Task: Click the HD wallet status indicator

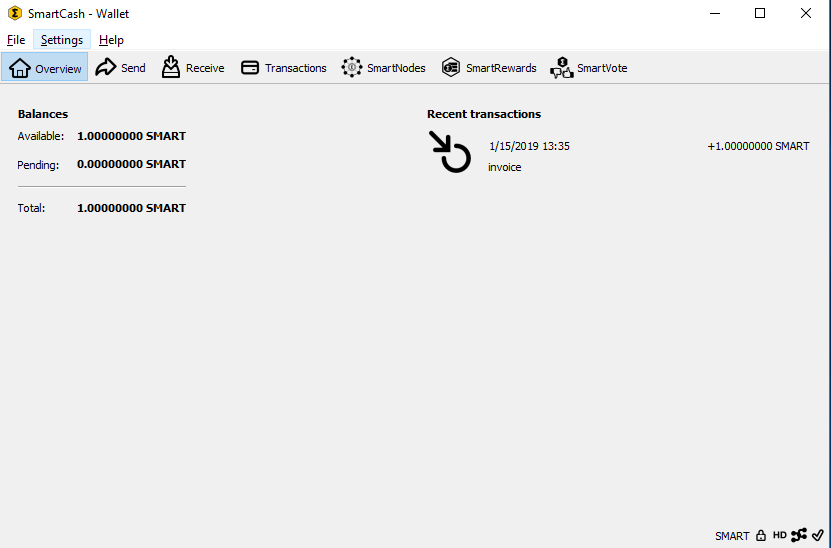Action: pyautogui.click(x=780, y=535)
